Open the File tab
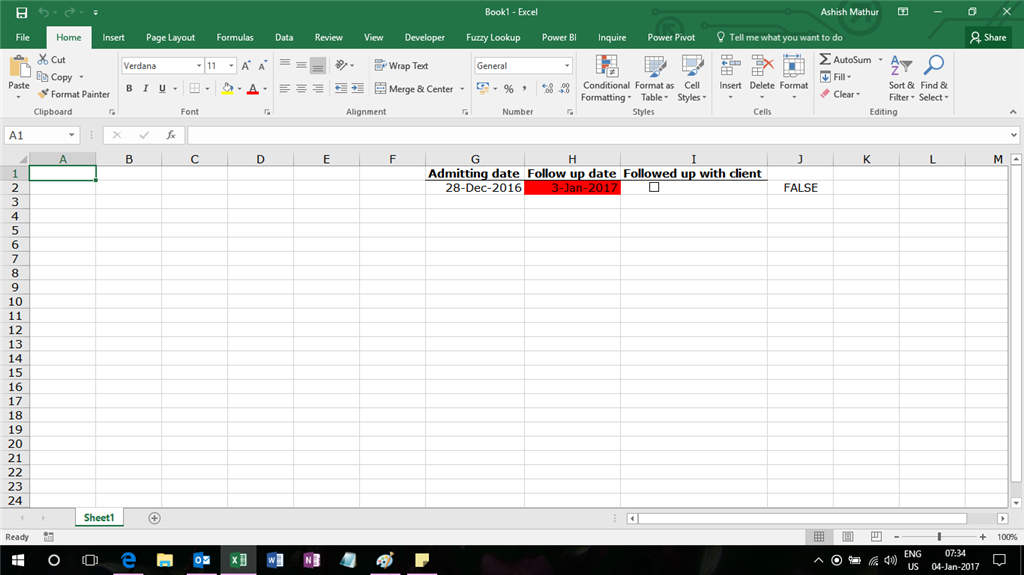Image resolution: width=1024 pixels, height=575 pixels. [x=23, y=37]
